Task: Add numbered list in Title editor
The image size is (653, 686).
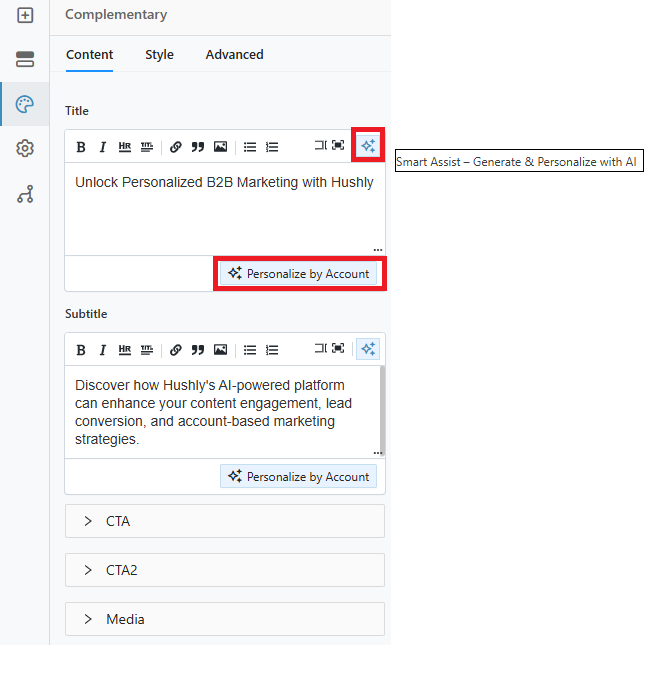Action: click(272, 147)
